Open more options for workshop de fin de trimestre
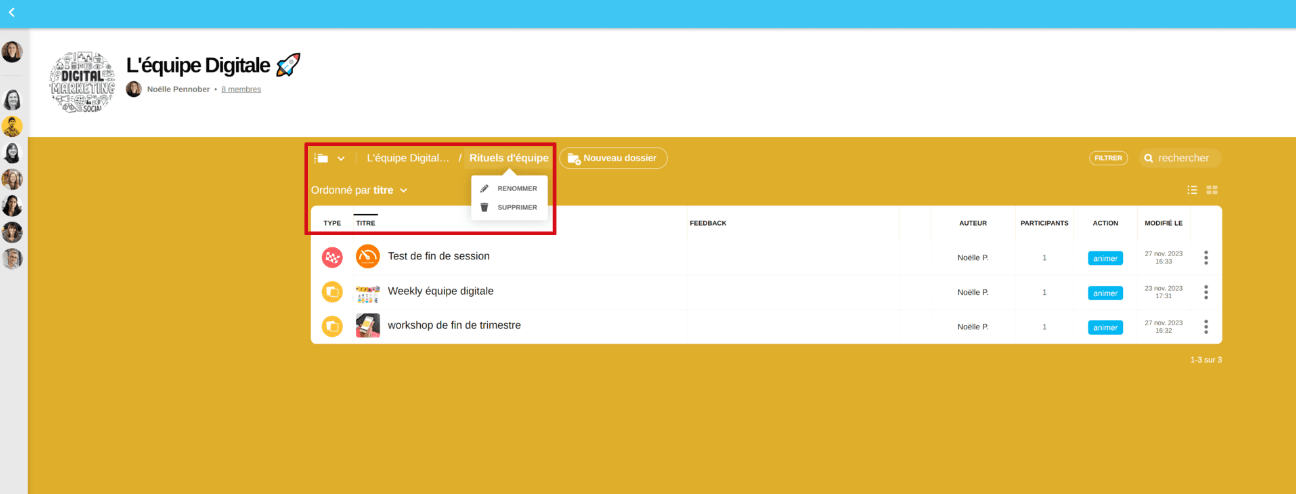Screen dimensions: 1296x494 point(1206,327)
